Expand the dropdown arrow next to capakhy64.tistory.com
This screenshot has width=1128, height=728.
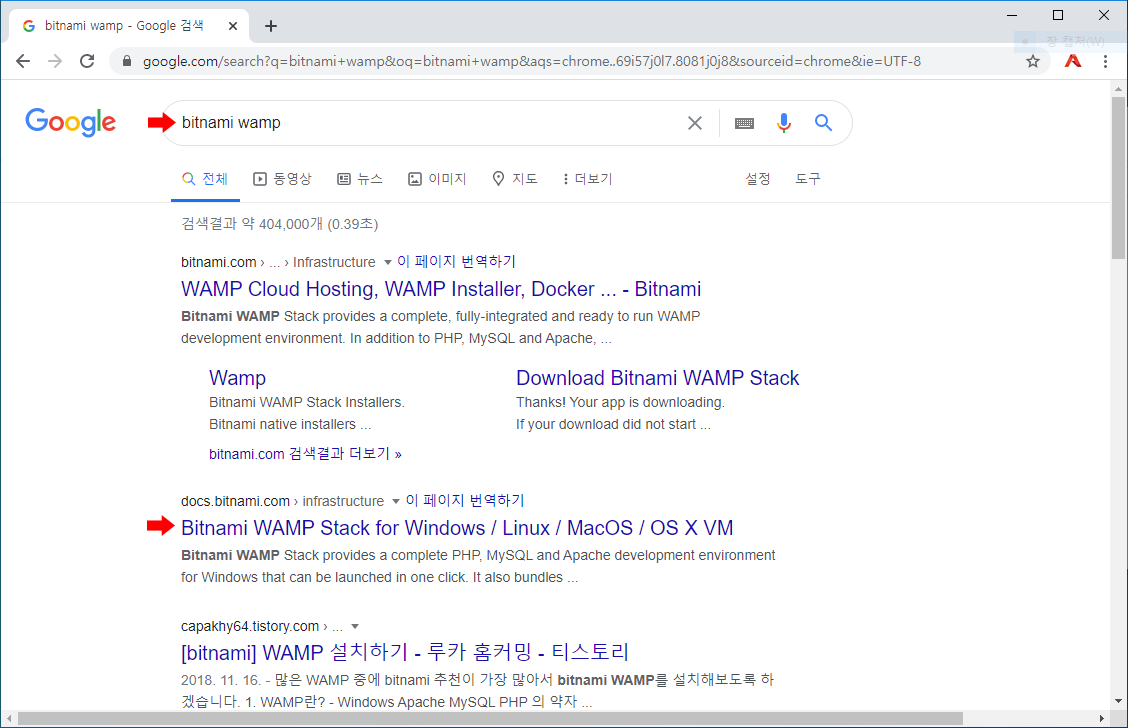point(355,627)
